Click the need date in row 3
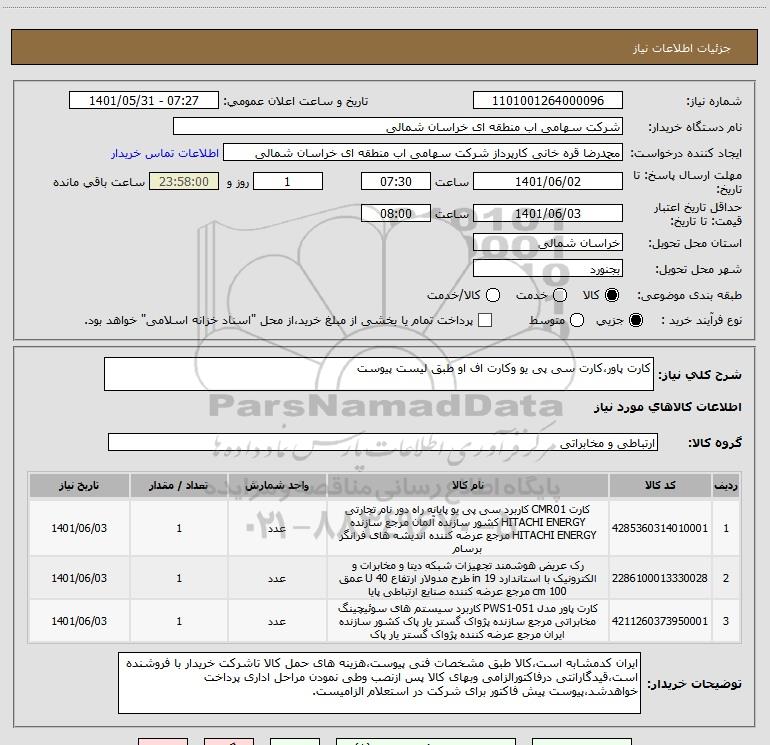Image resolution: width=770 pixels, height=745 pixels. (79, 621)
